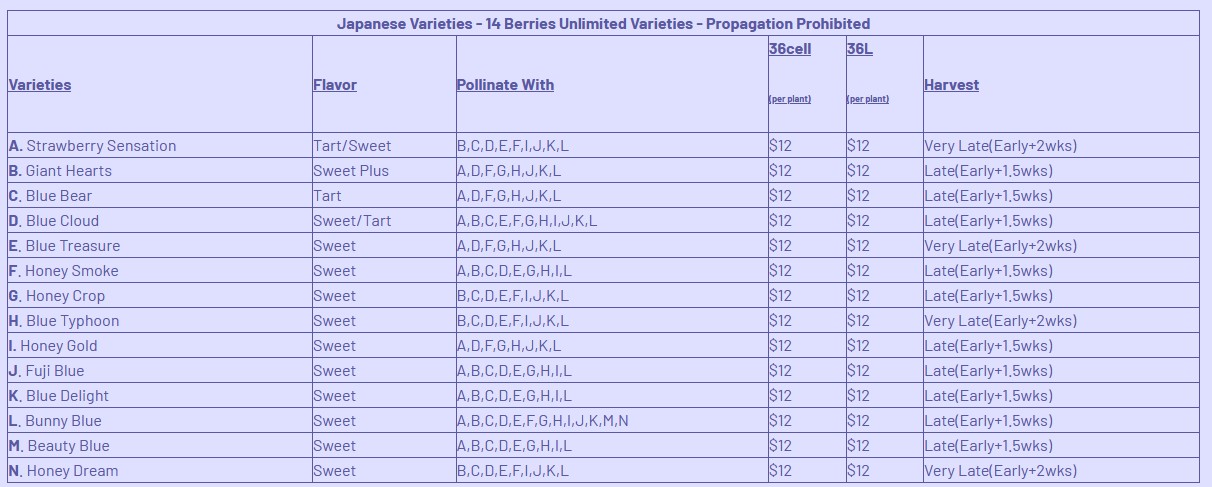This screenshot has height=487, width=1212.
Task: Select the Honey Smoke variety name
Action: tap(71, 271)
